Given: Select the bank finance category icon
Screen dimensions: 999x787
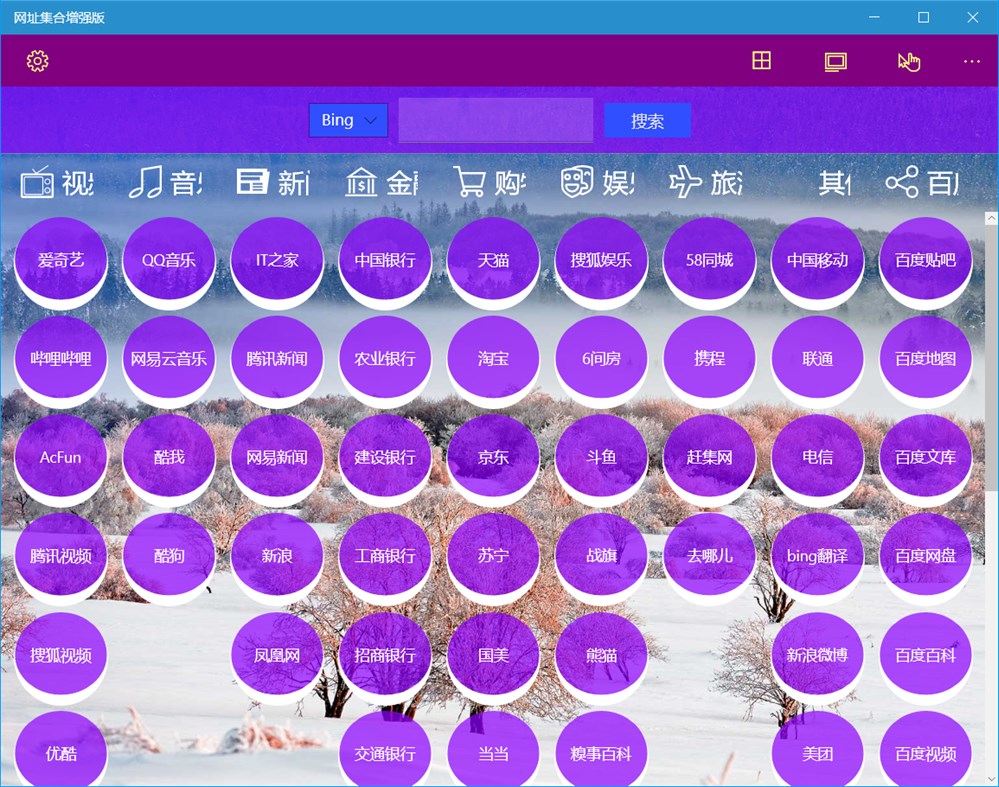Looking at the screenshot, I should (x=361, y=182).
